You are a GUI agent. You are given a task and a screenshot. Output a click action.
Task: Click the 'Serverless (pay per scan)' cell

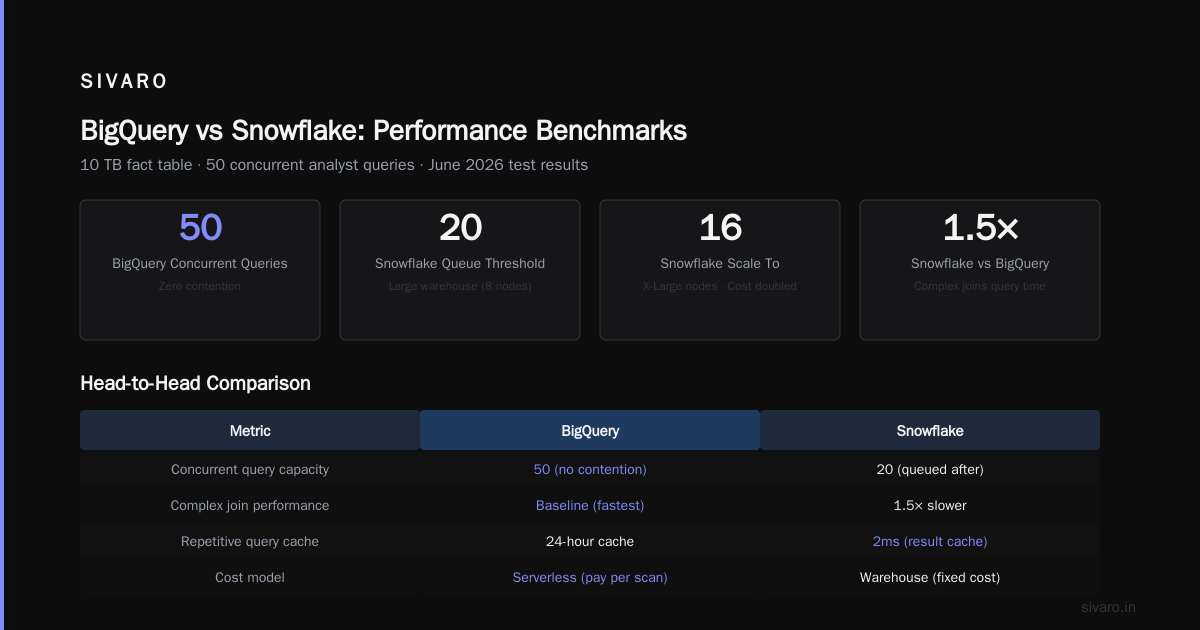tap(590, 577)
